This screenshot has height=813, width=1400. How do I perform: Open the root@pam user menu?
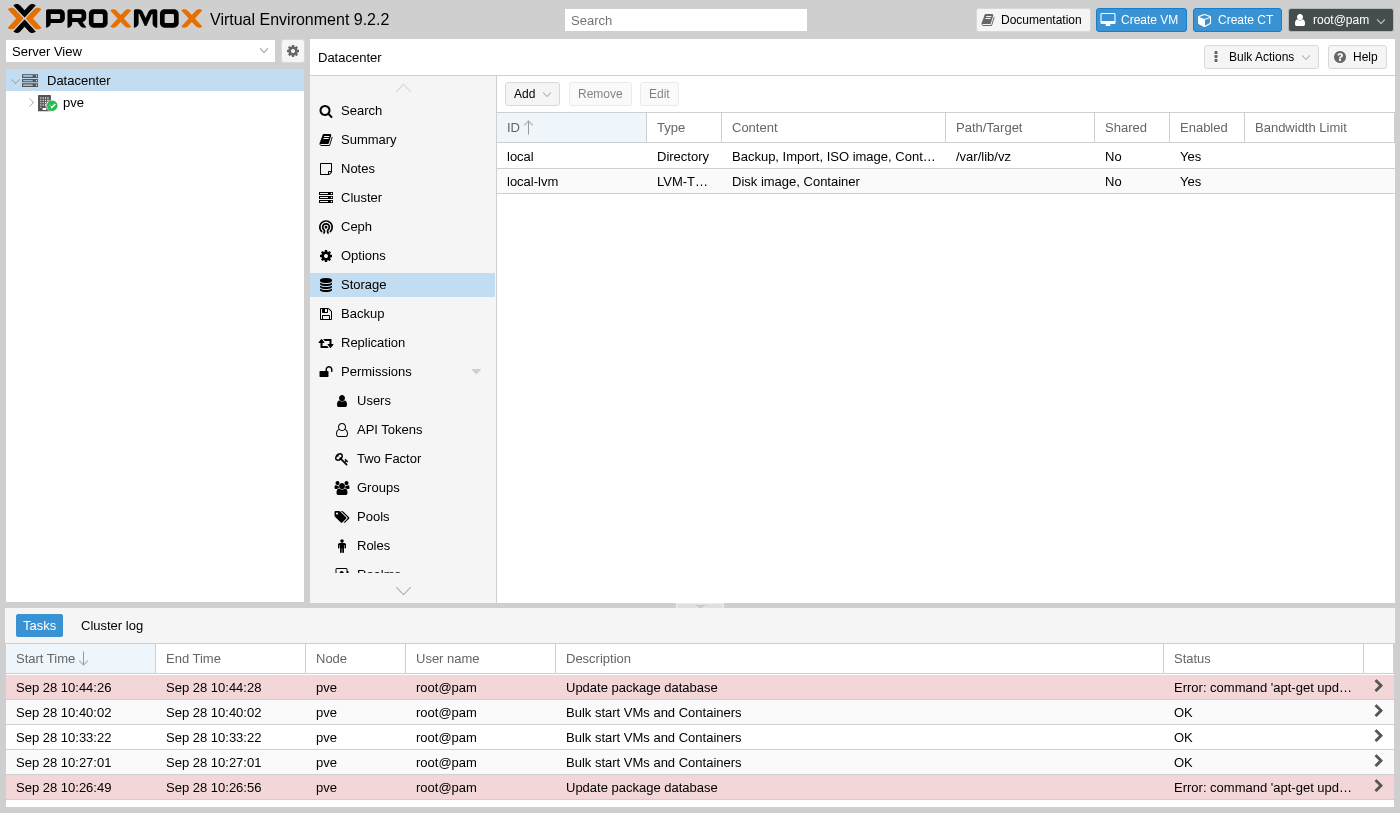[1341, 20]
